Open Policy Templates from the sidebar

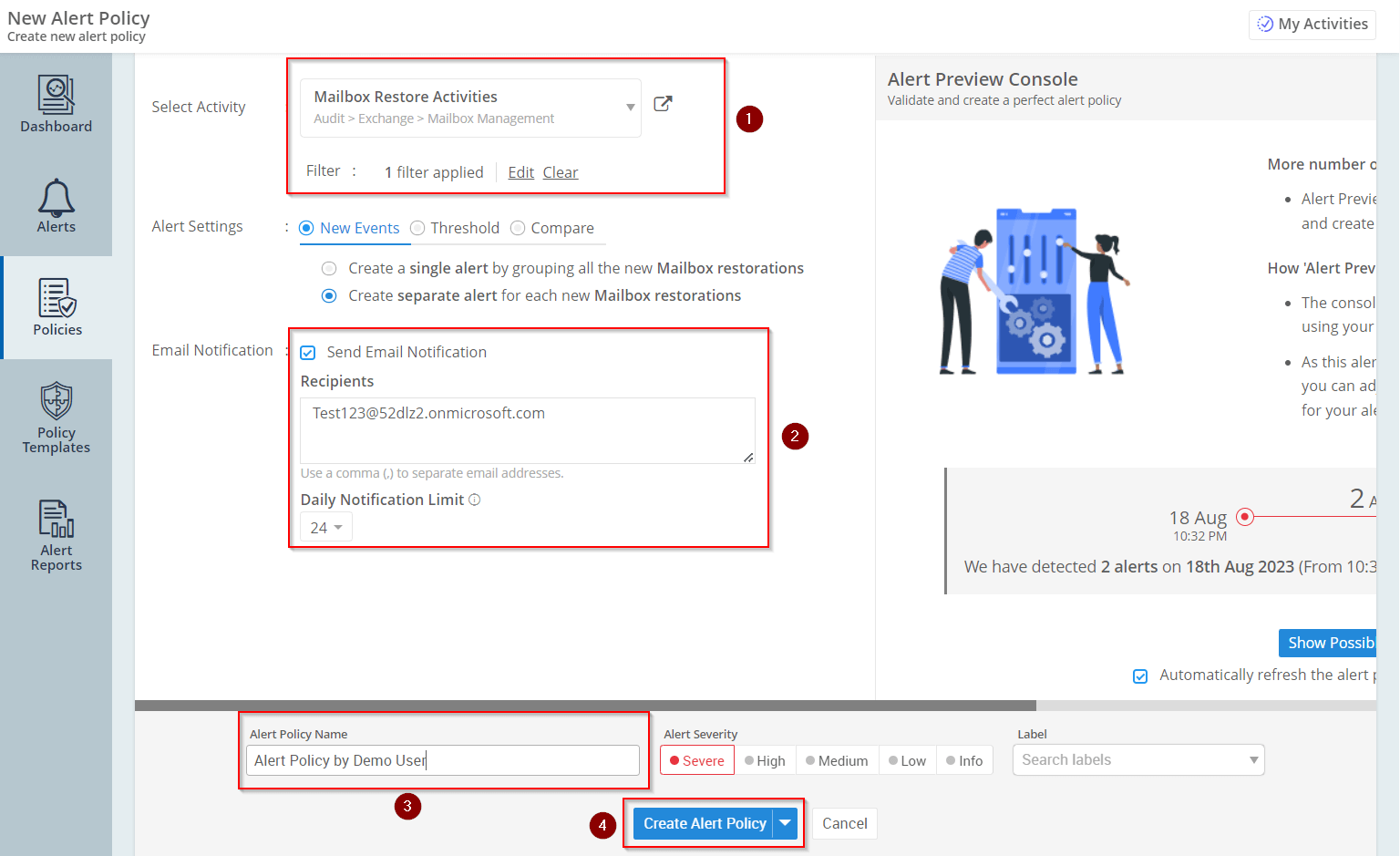tap(56, 417)
